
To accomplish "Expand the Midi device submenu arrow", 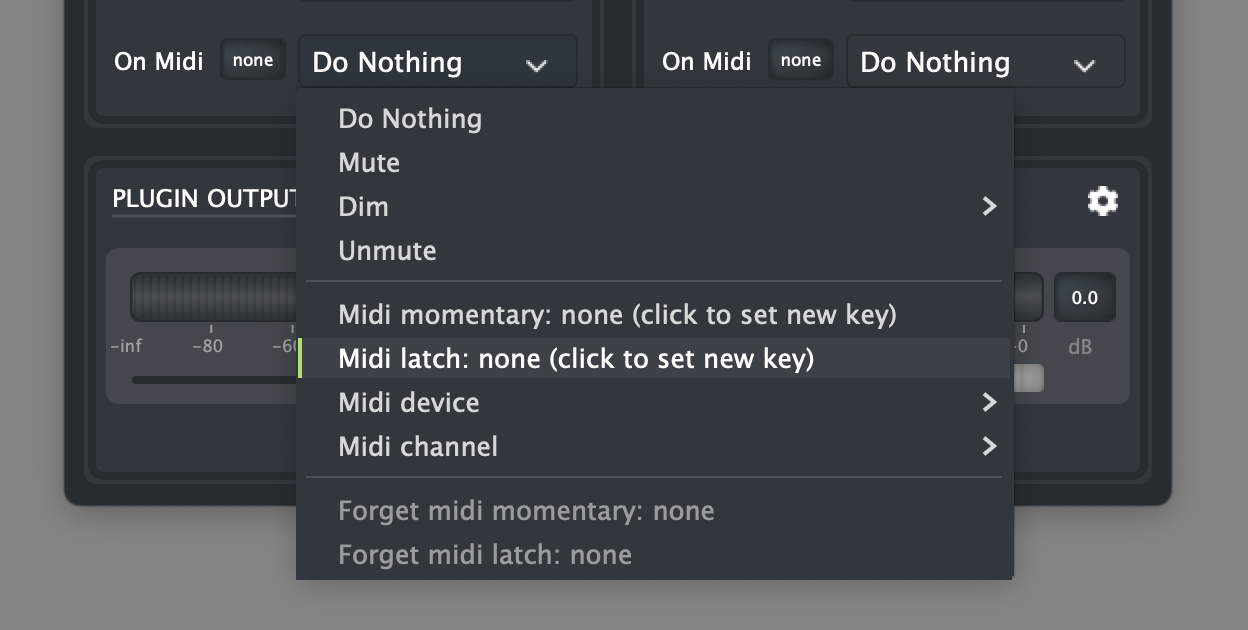I will (989, 403).
